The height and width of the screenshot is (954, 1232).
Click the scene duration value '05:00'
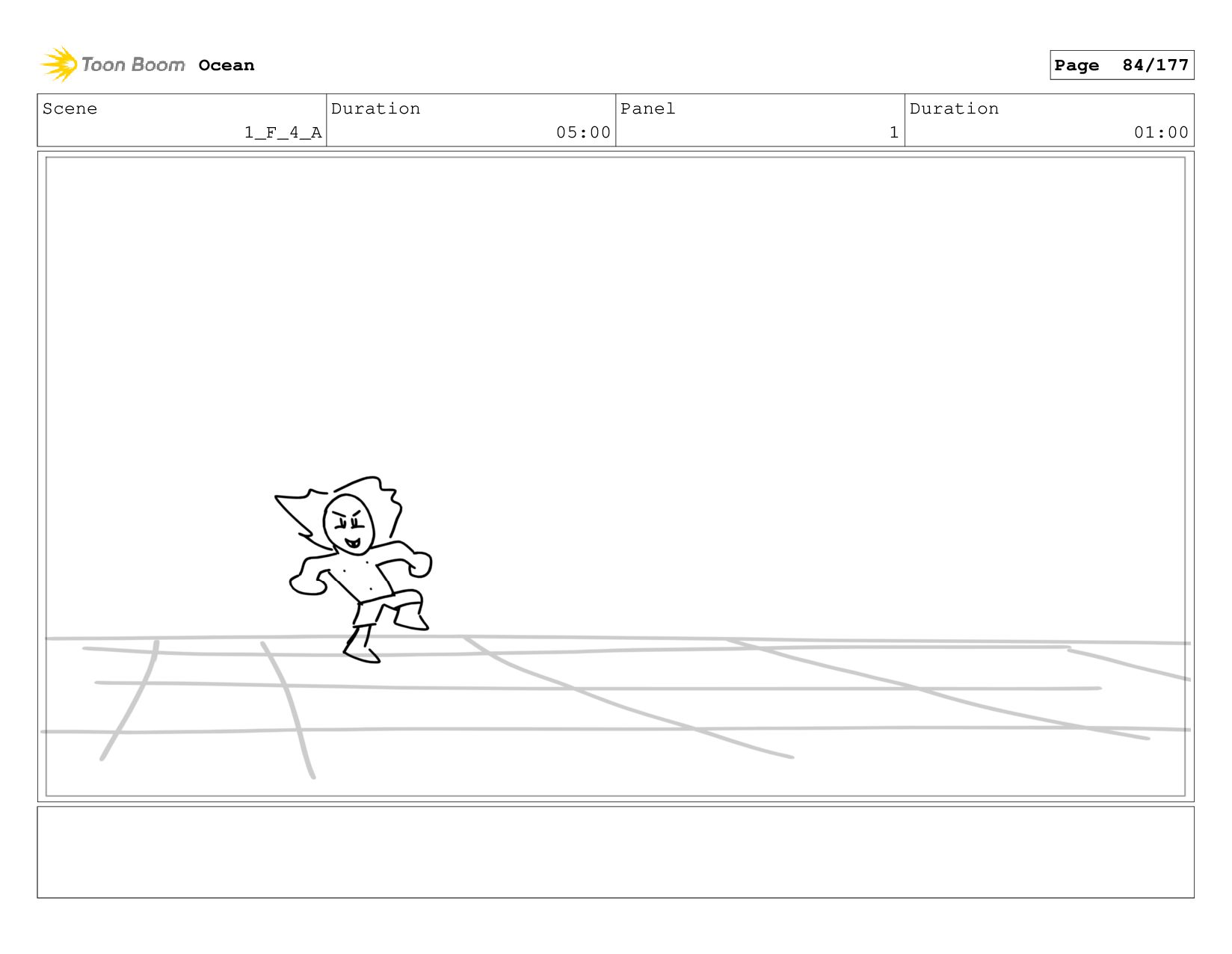click(583, 132)
